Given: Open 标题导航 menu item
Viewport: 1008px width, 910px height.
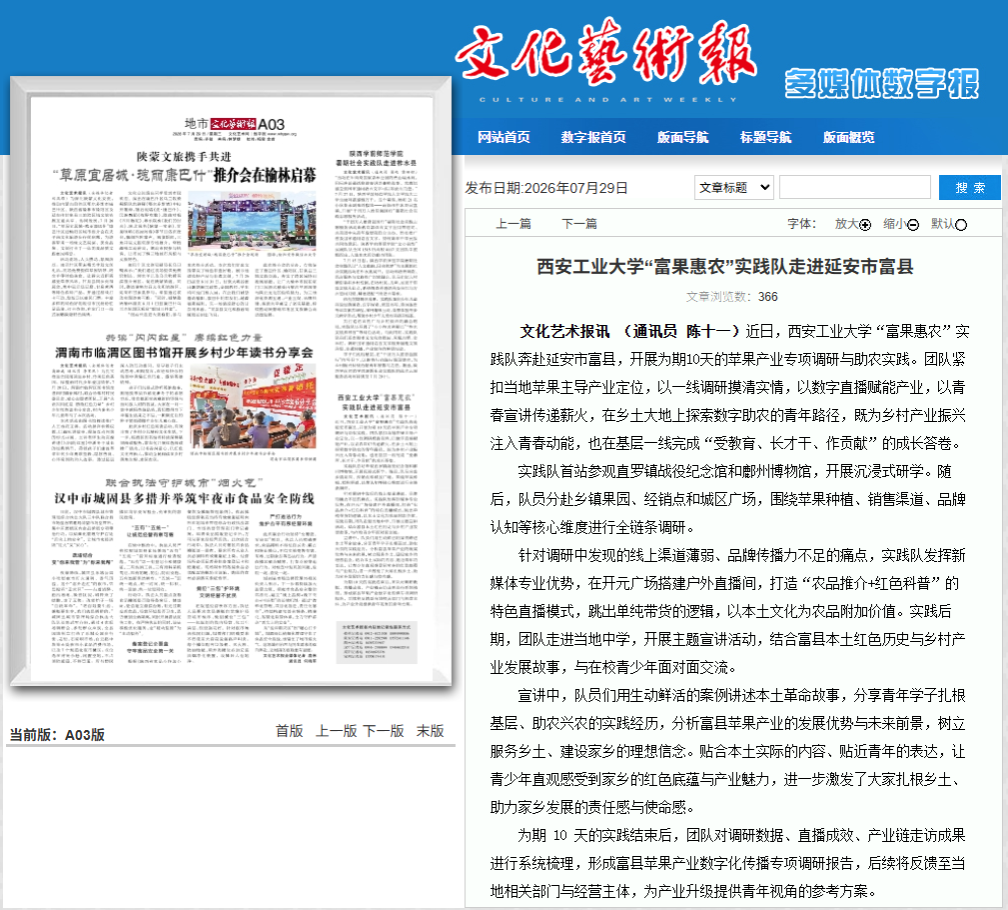Looking at the screenshot, I should tap(766, 137).
